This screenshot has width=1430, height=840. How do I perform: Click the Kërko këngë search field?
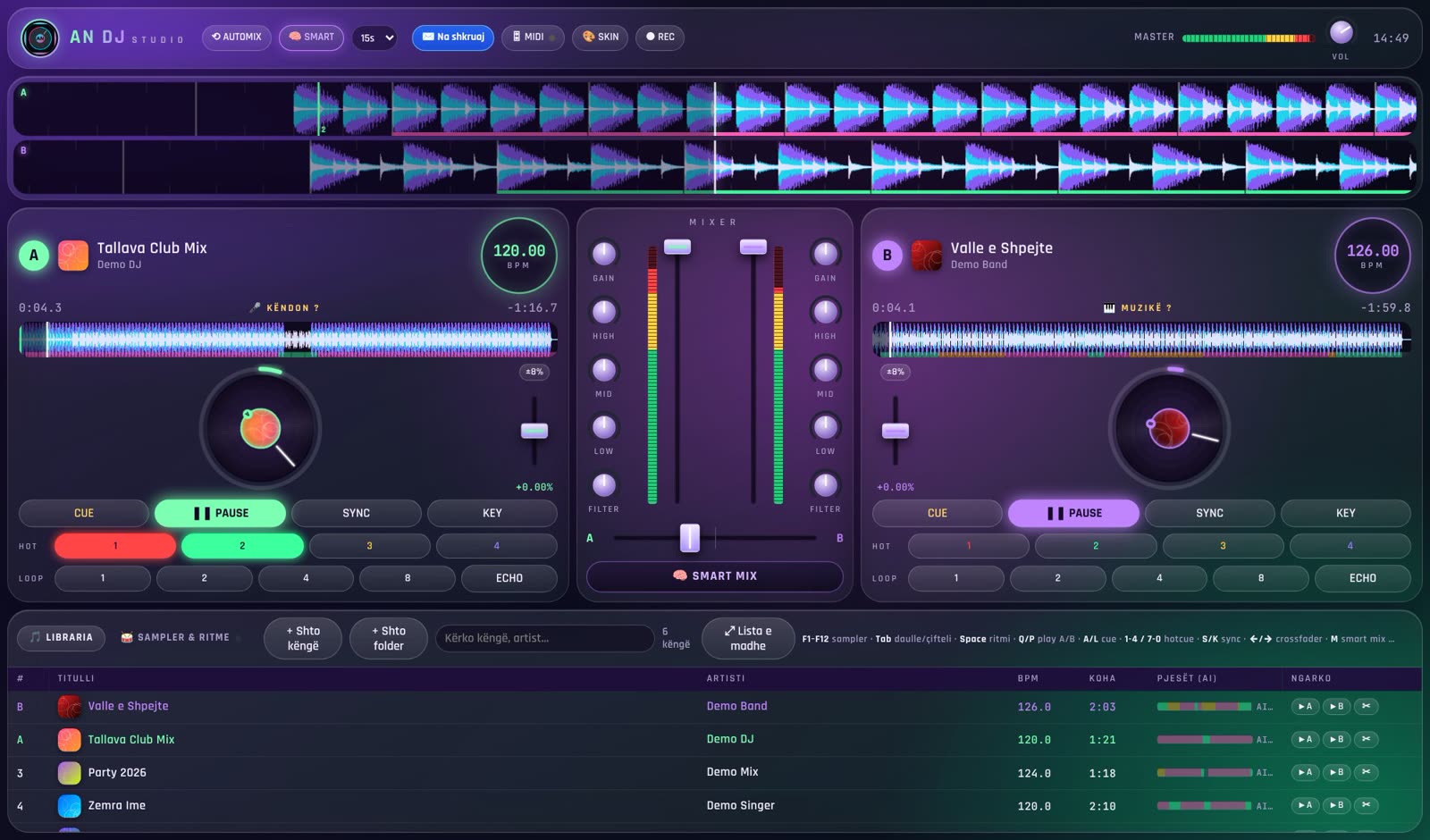(544, 638)
